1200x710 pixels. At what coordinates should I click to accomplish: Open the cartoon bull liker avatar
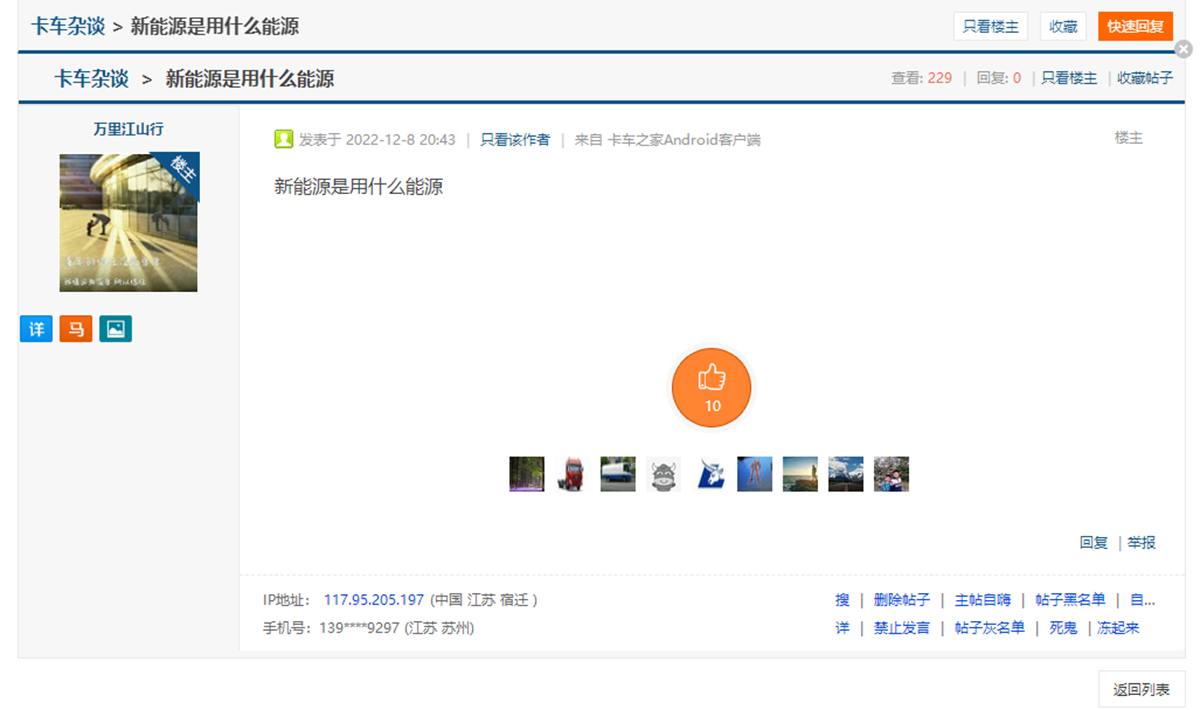pyautogui.click(x=663, y=474)
